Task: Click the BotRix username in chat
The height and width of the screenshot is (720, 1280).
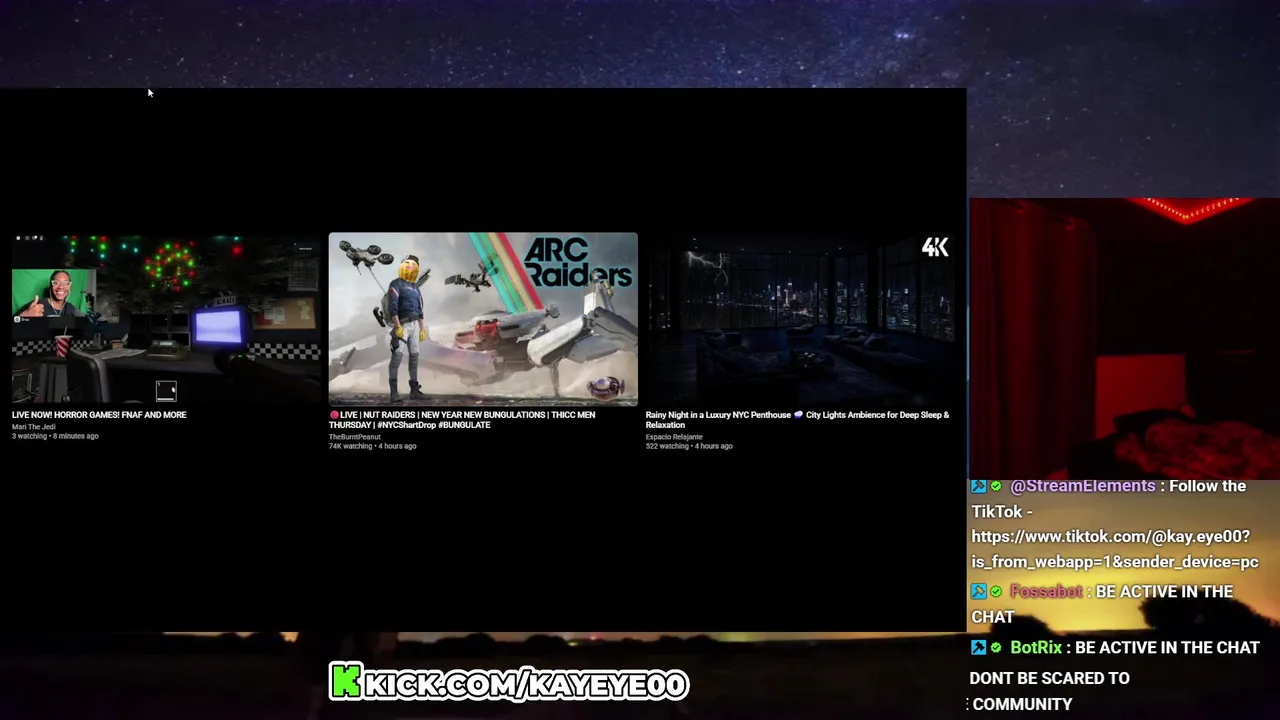Action: pyautogui.click(x=1036, y=648)
